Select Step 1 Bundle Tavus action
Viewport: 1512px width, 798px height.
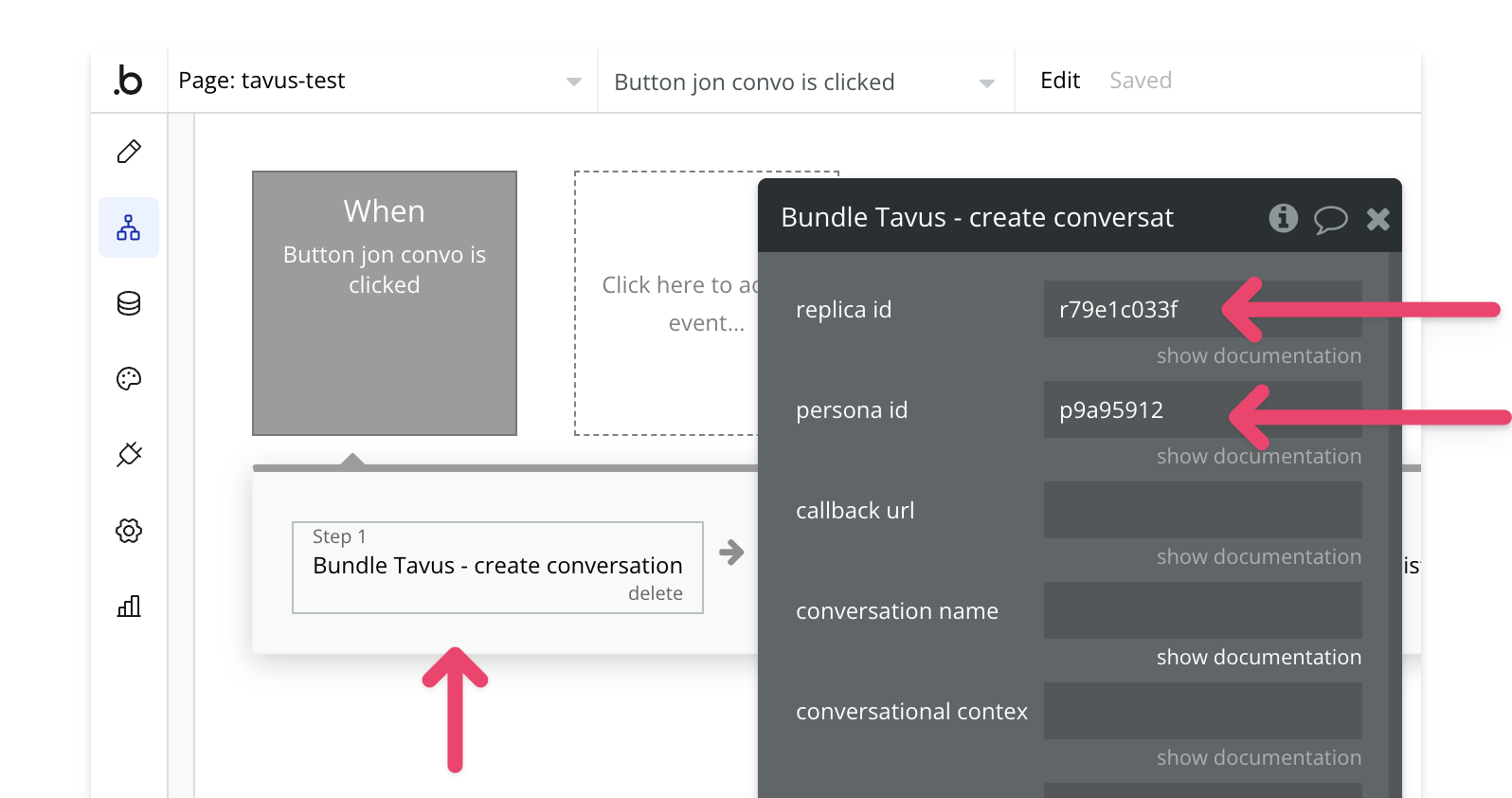click(x=497, y=568)
